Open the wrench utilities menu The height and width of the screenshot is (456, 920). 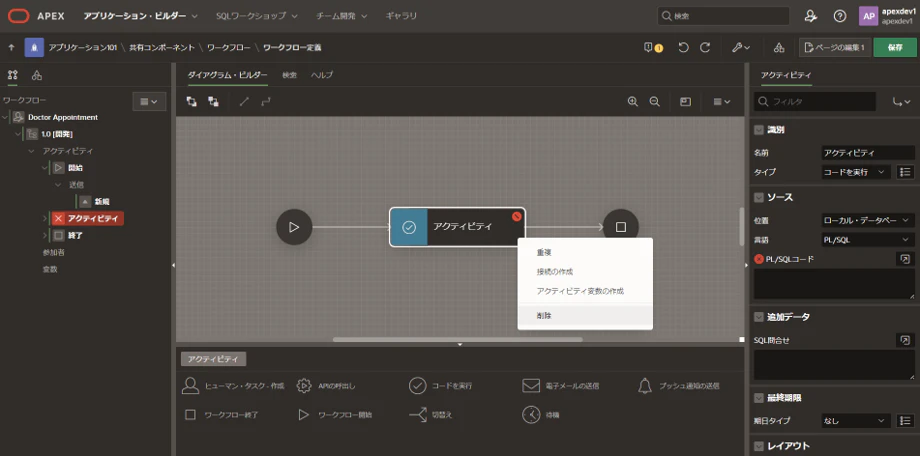(x=742, y=48)
